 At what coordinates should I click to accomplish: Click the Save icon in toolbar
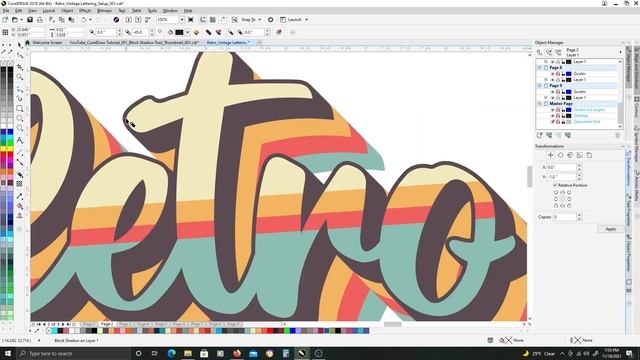[30, 20]
